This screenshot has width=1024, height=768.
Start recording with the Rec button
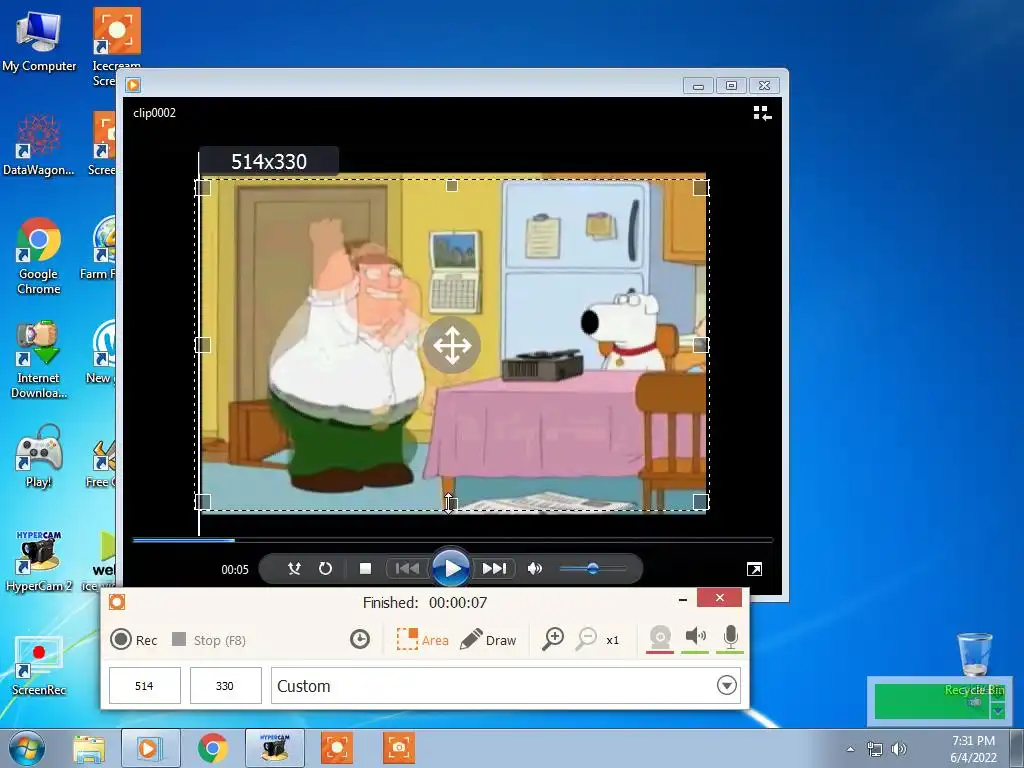134,639
